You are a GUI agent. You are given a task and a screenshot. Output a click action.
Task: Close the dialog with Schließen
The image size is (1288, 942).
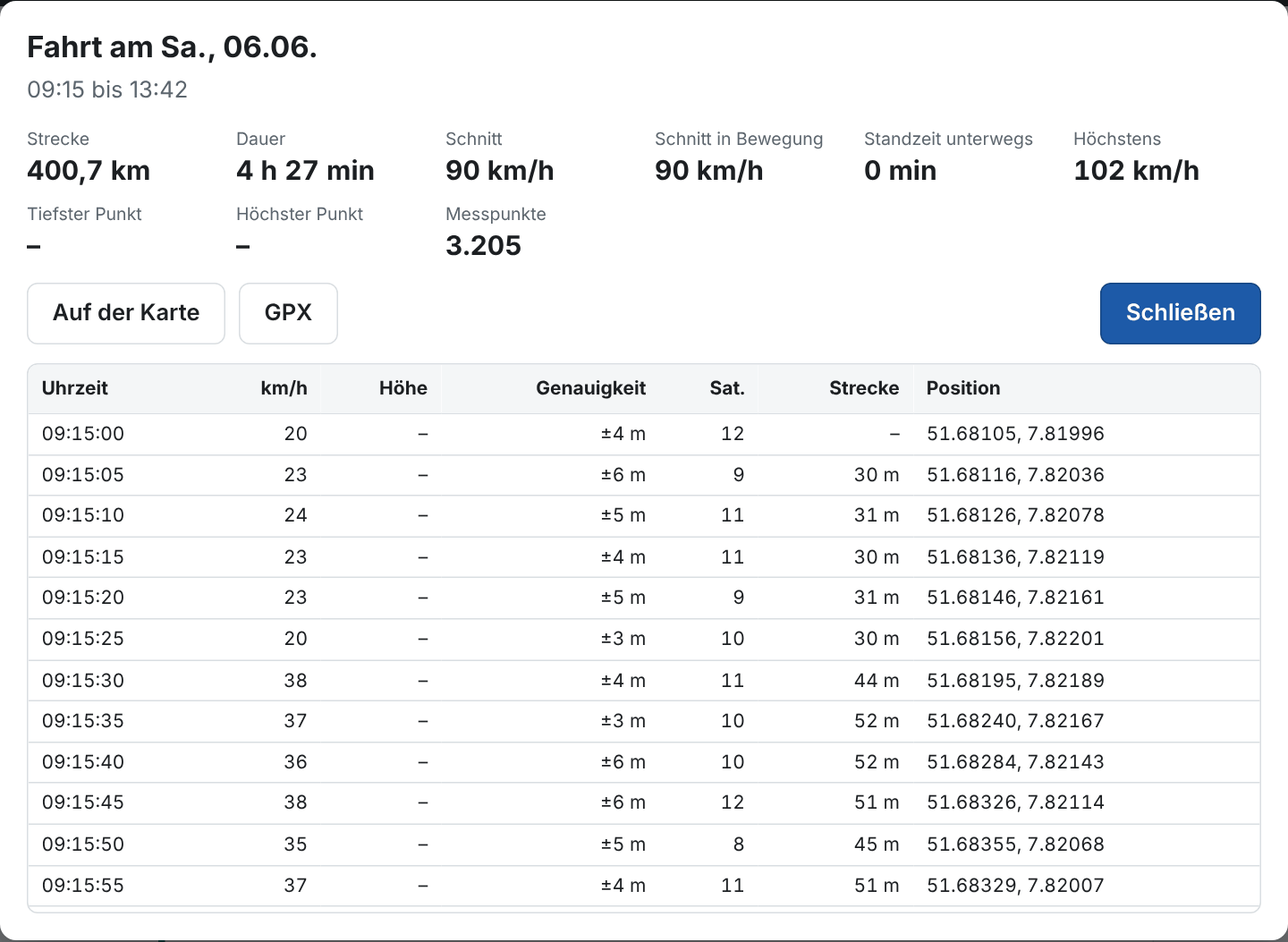coord(1180,313)
